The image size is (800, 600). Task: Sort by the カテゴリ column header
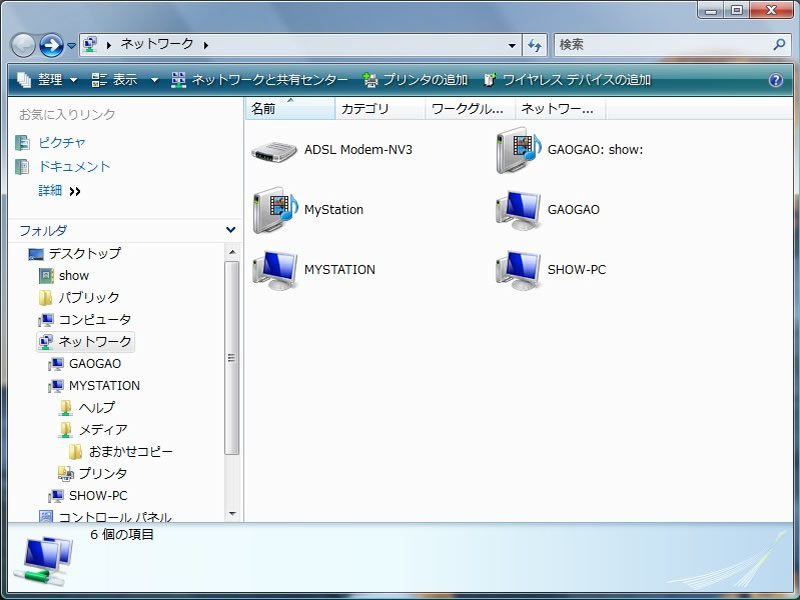[379, 109]
